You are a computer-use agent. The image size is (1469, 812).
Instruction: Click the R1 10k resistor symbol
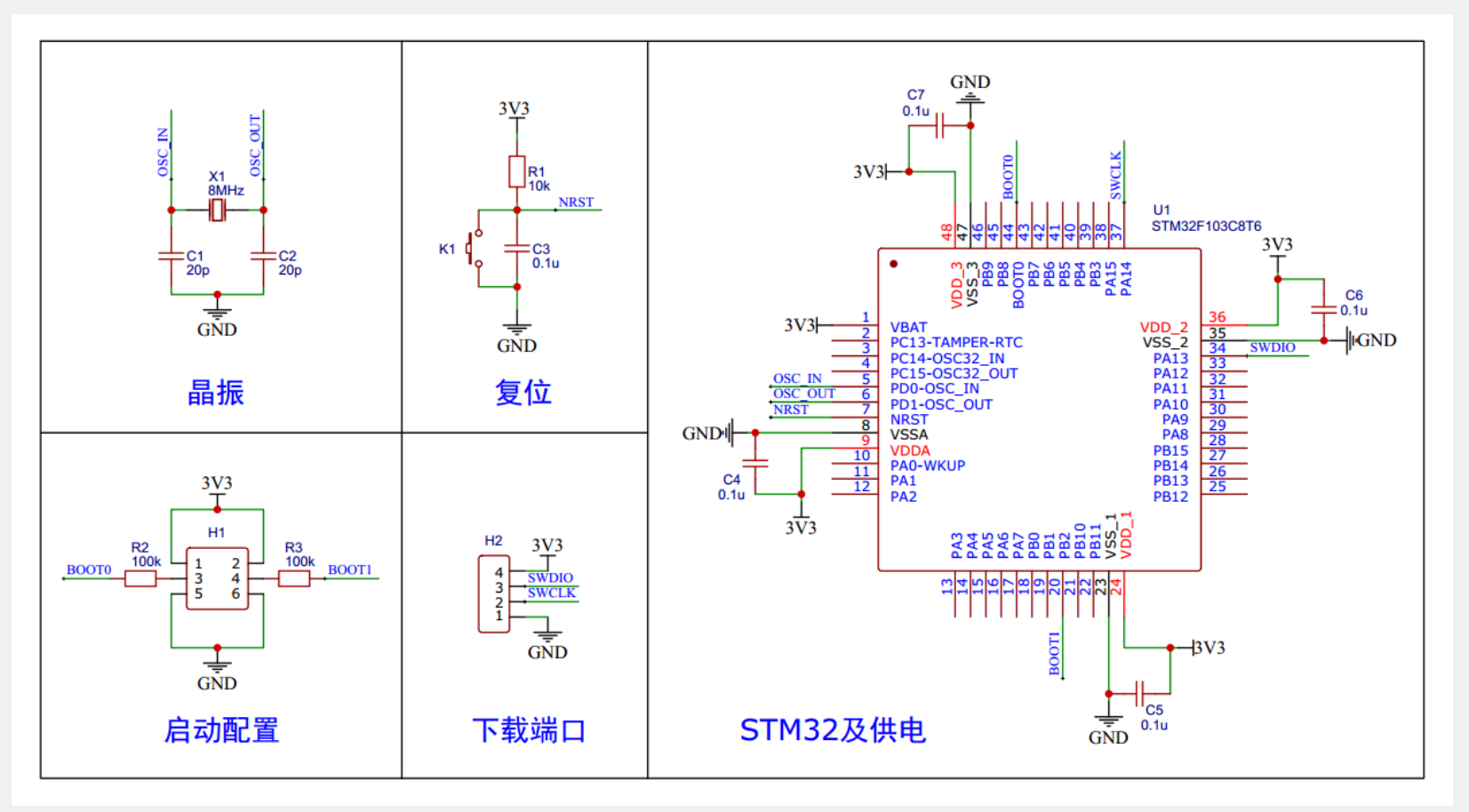[516, 171]
